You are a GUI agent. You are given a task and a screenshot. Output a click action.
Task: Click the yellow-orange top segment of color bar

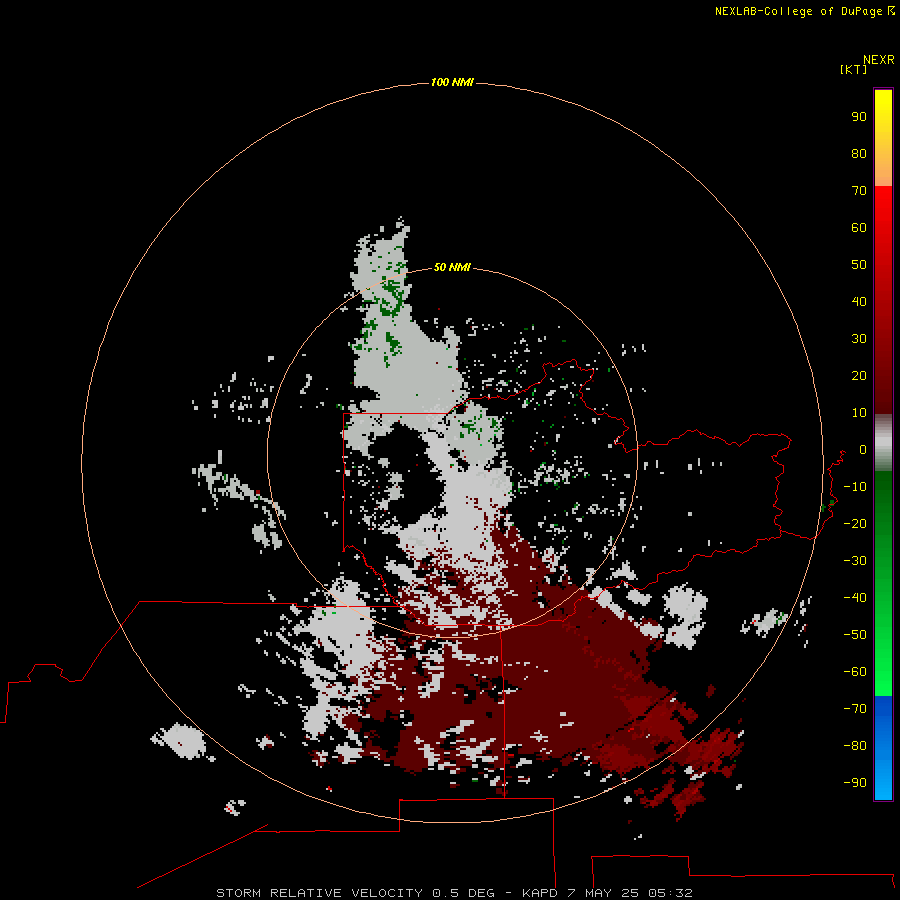(883, 138)
